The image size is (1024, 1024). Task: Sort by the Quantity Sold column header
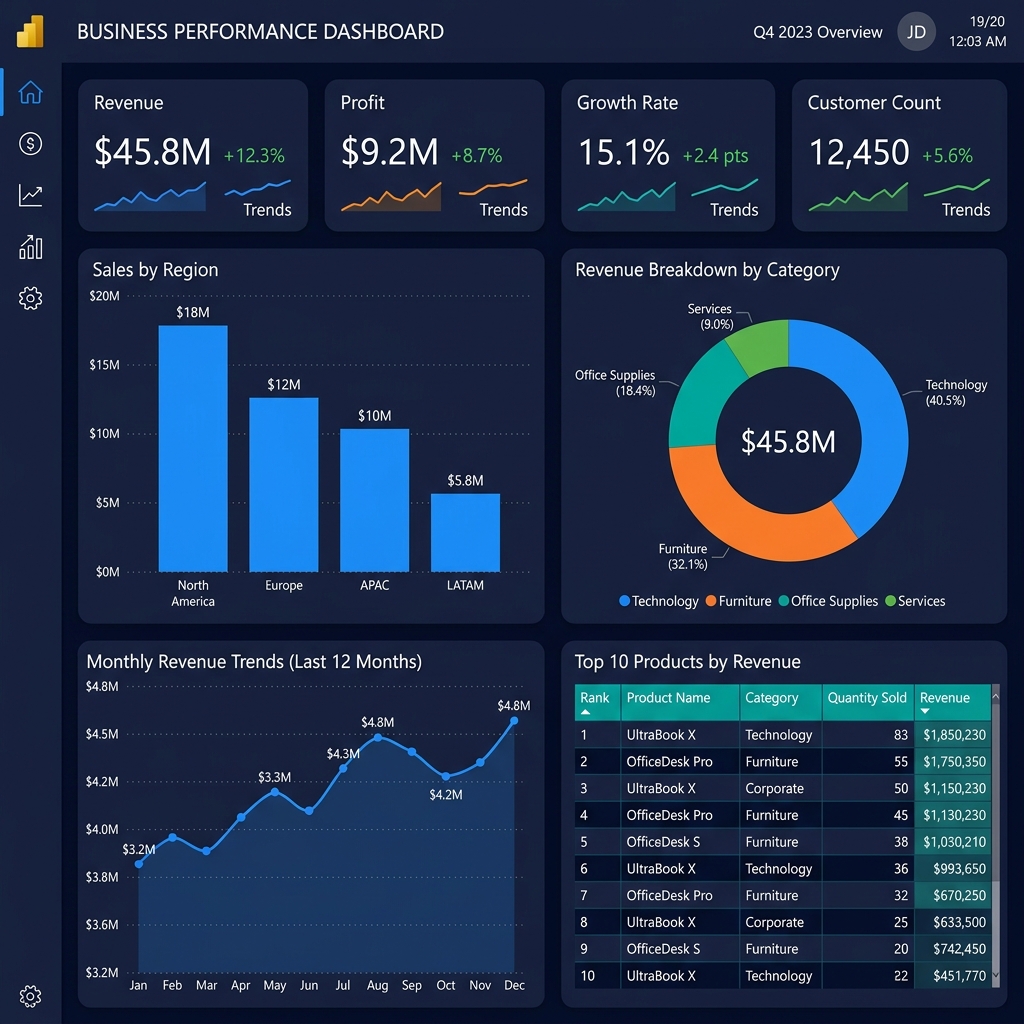click(868, 703)
